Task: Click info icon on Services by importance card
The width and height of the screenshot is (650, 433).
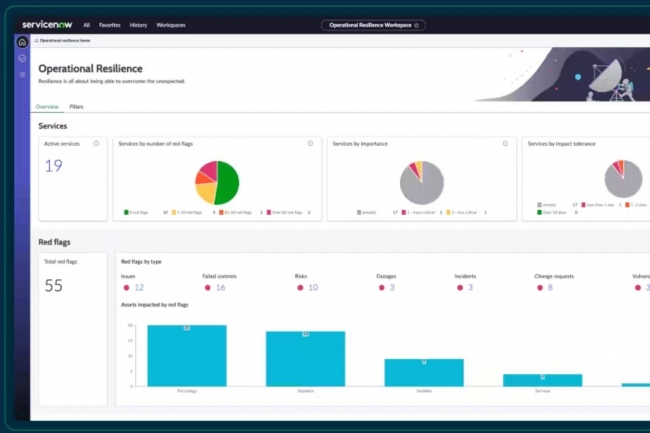Action: [x=507, y=143]
